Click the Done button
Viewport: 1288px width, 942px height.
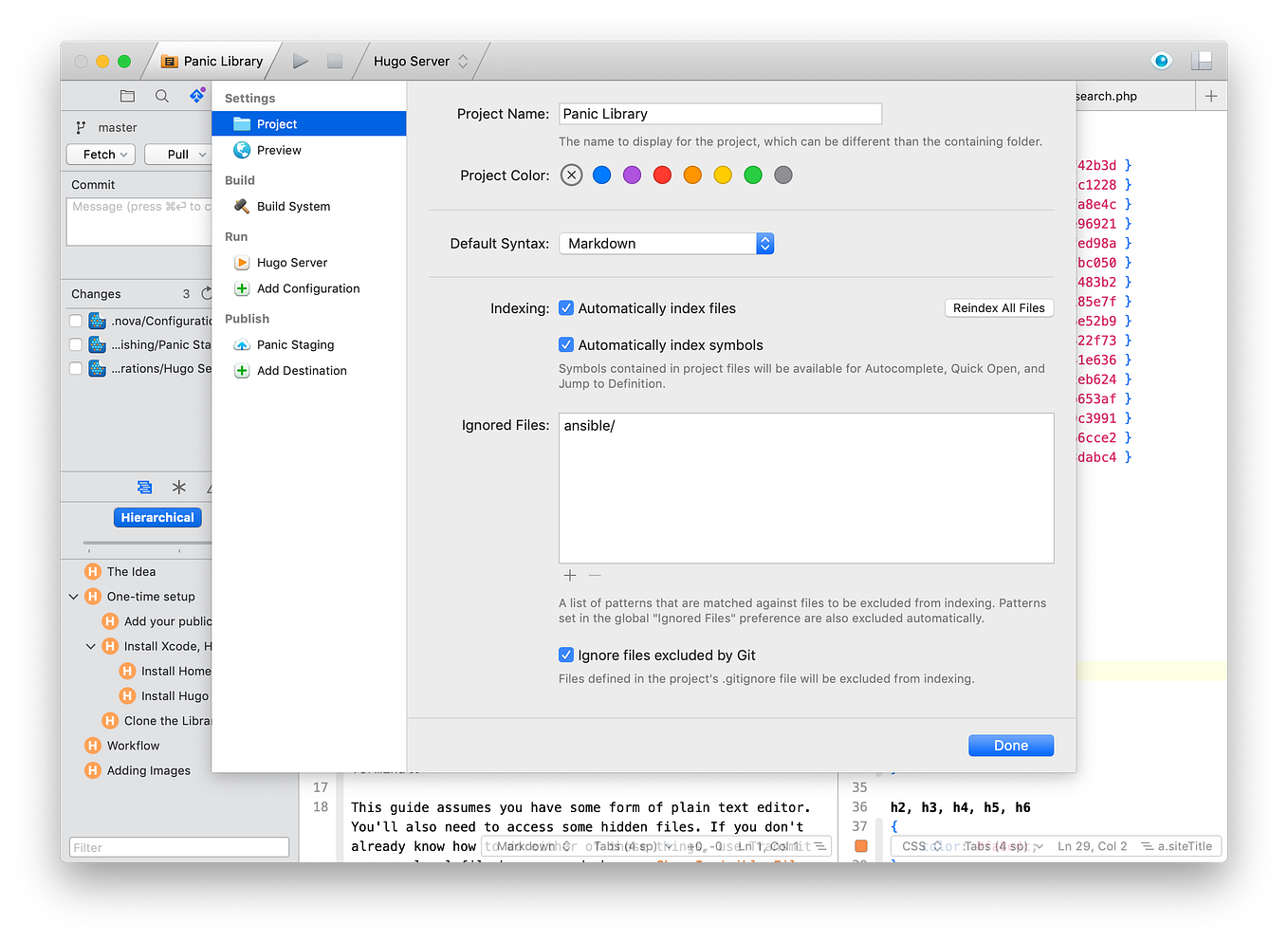click(1010, 745)
